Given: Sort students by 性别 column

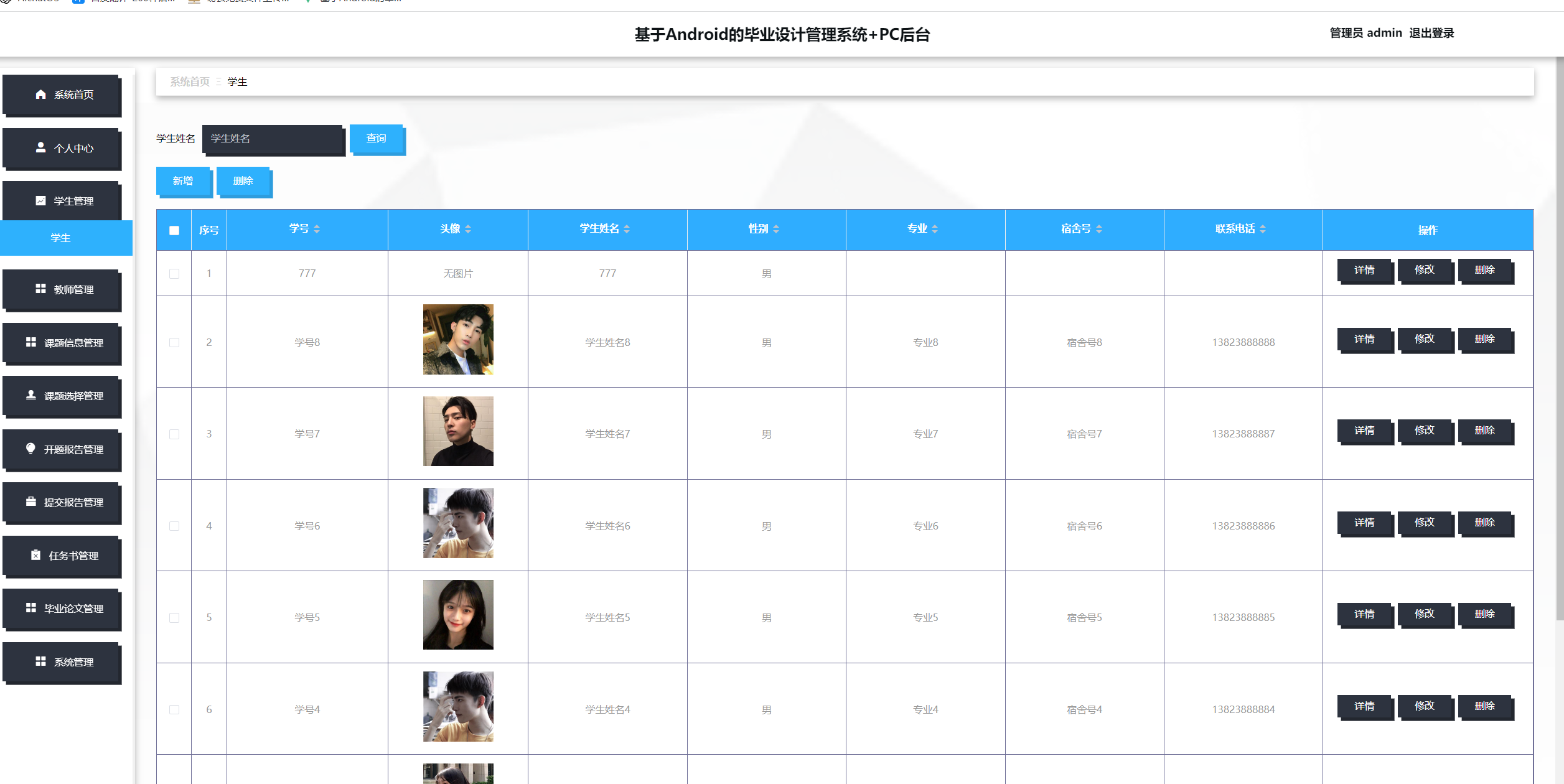Looking at the screenshot, I should tap(776, 229).
